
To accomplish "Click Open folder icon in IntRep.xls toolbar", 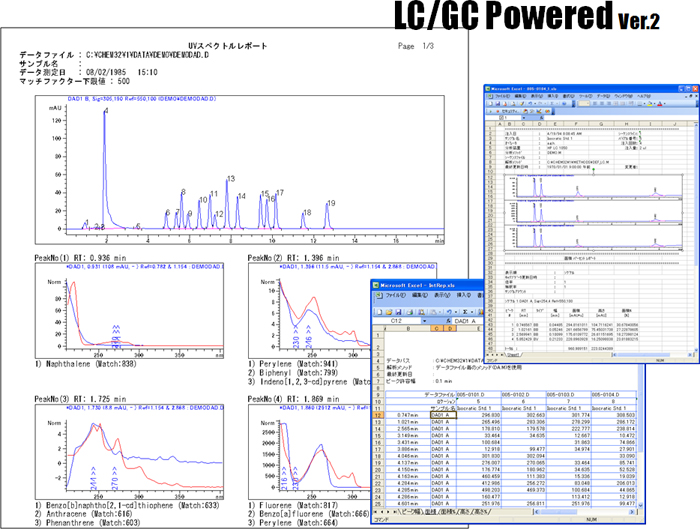I will tap(389, 312).
